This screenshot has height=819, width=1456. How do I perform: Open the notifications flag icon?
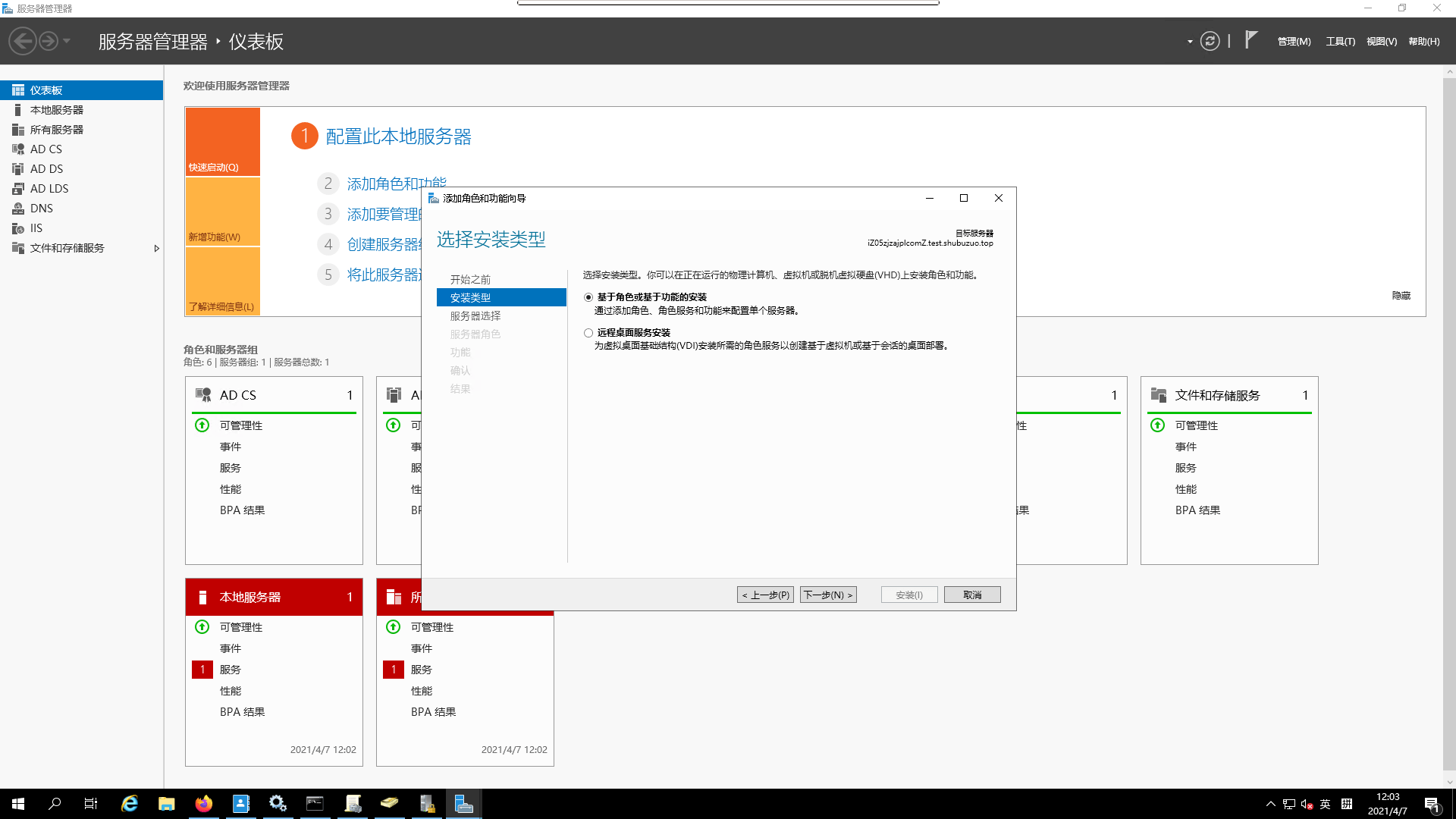pyautogui.click(x=1251, y=39)
